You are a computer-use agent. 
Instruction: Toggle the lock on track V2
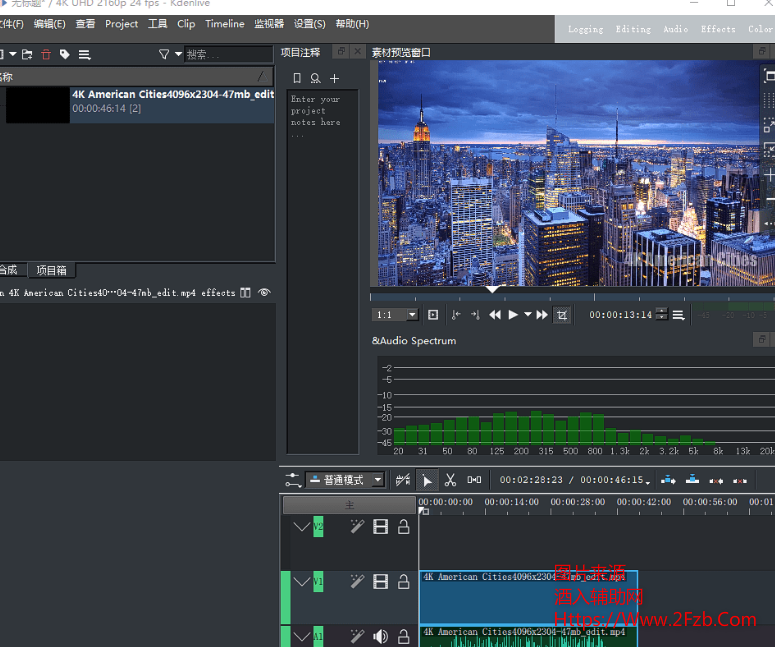(404, 527)
